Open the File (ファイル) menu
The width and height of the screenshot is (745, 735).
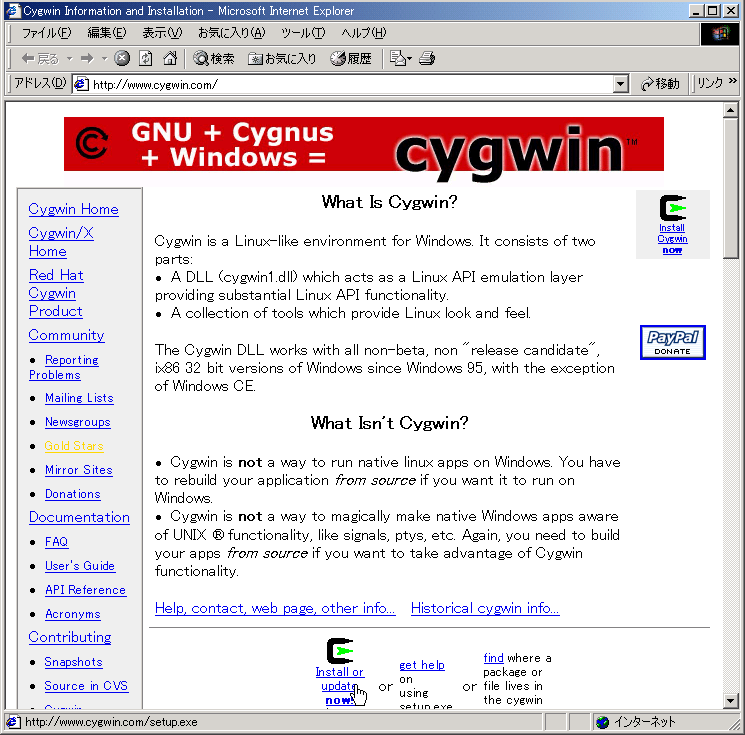pyautogui.click(x=47, y=33)
